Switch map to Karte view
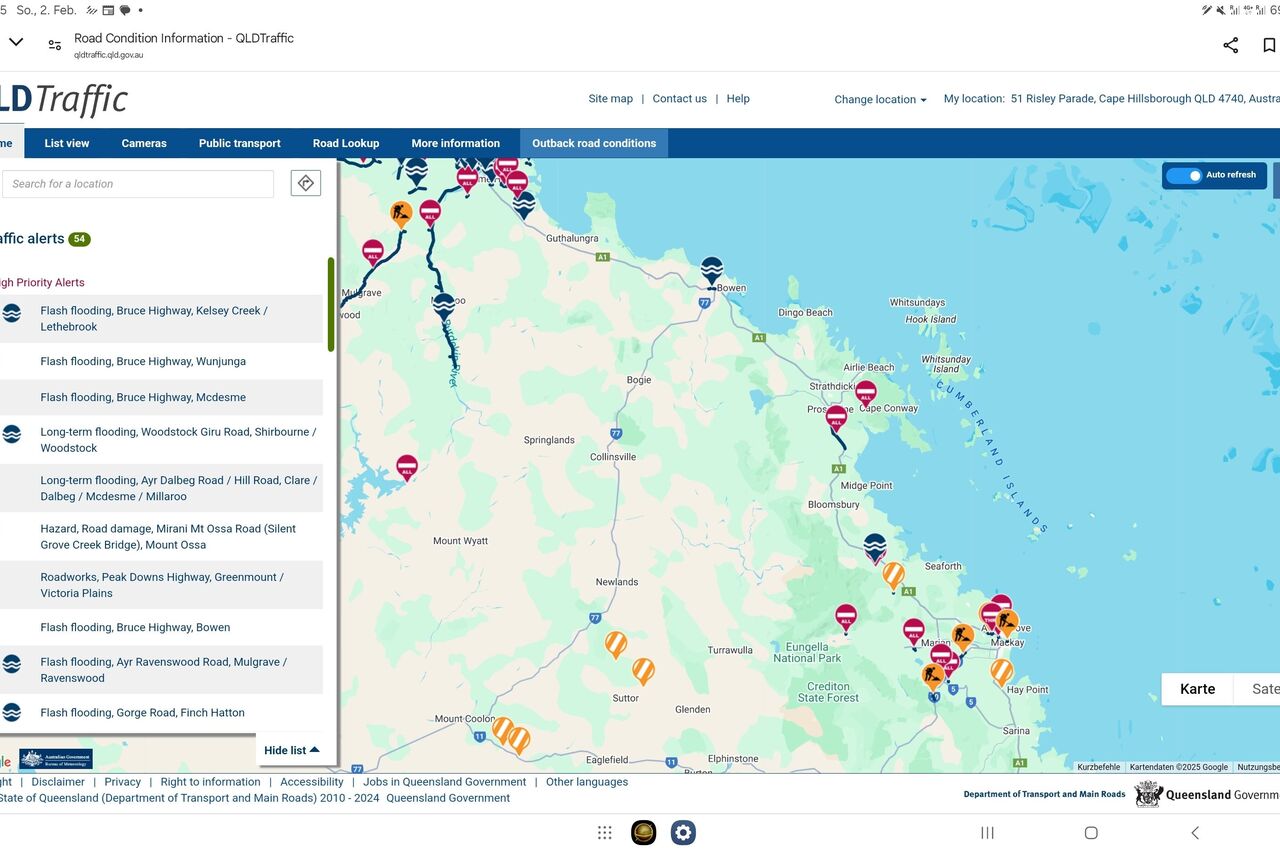Viewport: 1280px width, 852px height. coord(1197,689)
